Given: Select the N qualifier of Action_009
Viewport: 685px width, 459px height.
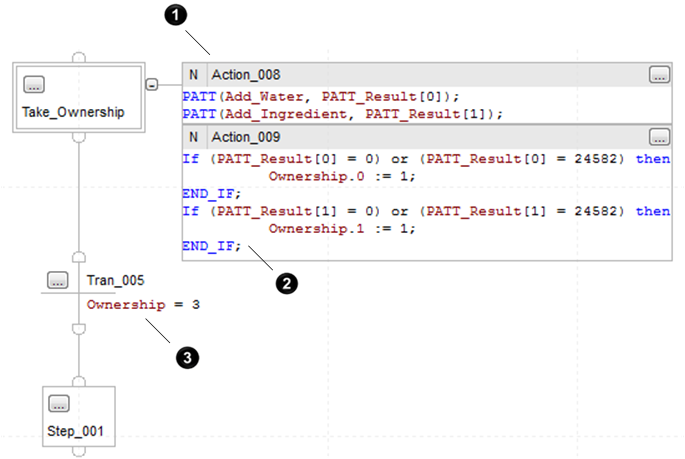Looking at the screenshot, I should coord(194,137).
